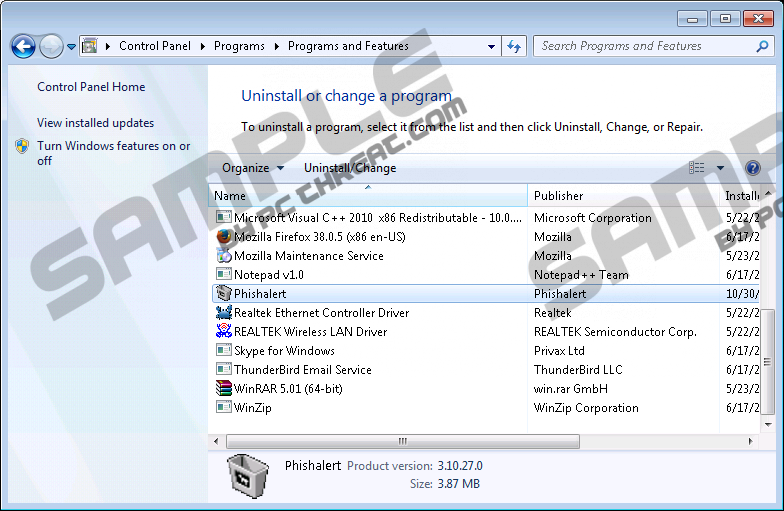The height and width of the screenshot is (511, 784).
Task: Open the address bar history dropdown
Action: point(491,46)
